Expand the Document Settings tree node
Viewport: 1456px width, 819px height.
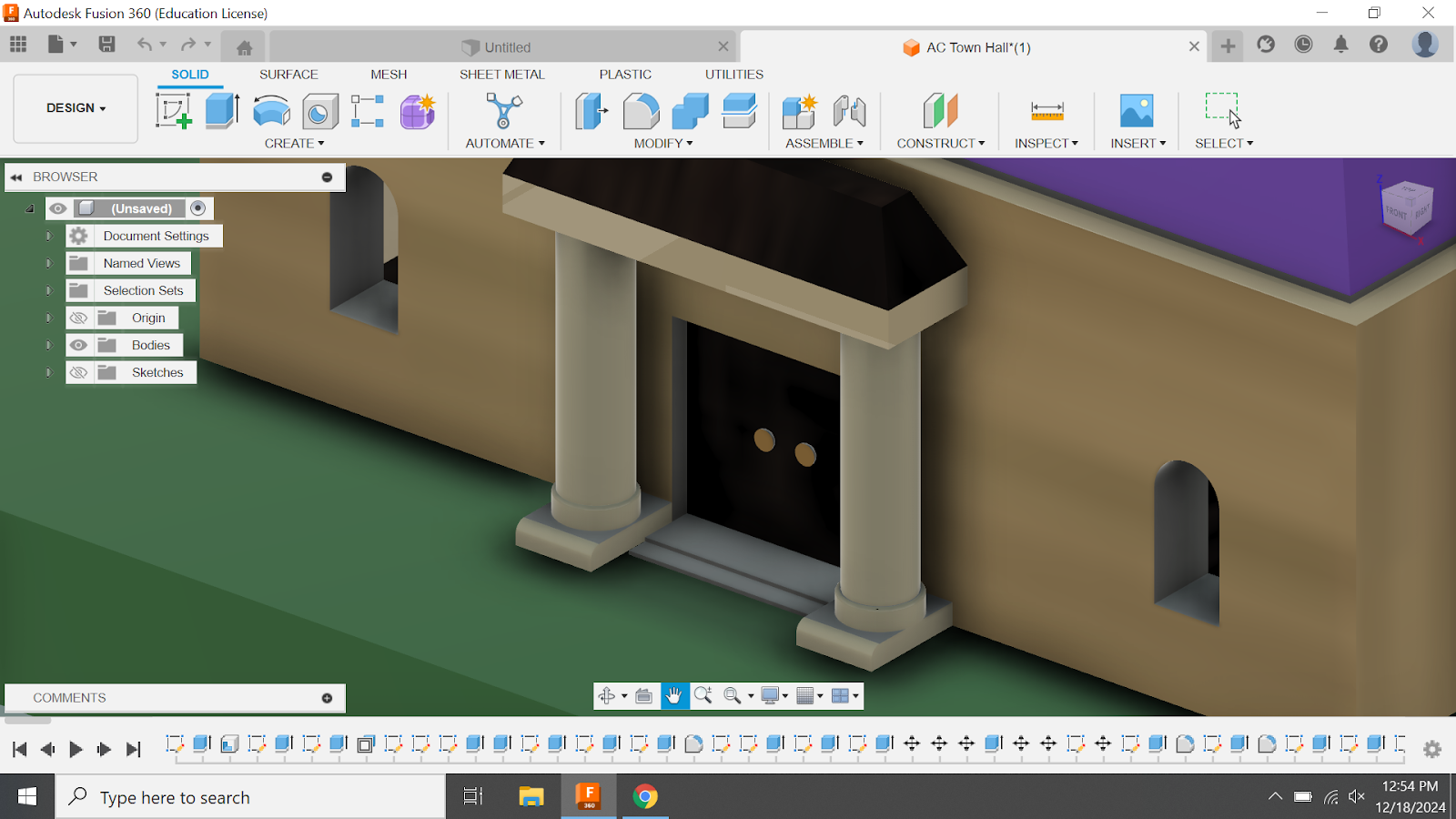click(x=49, y=236)
